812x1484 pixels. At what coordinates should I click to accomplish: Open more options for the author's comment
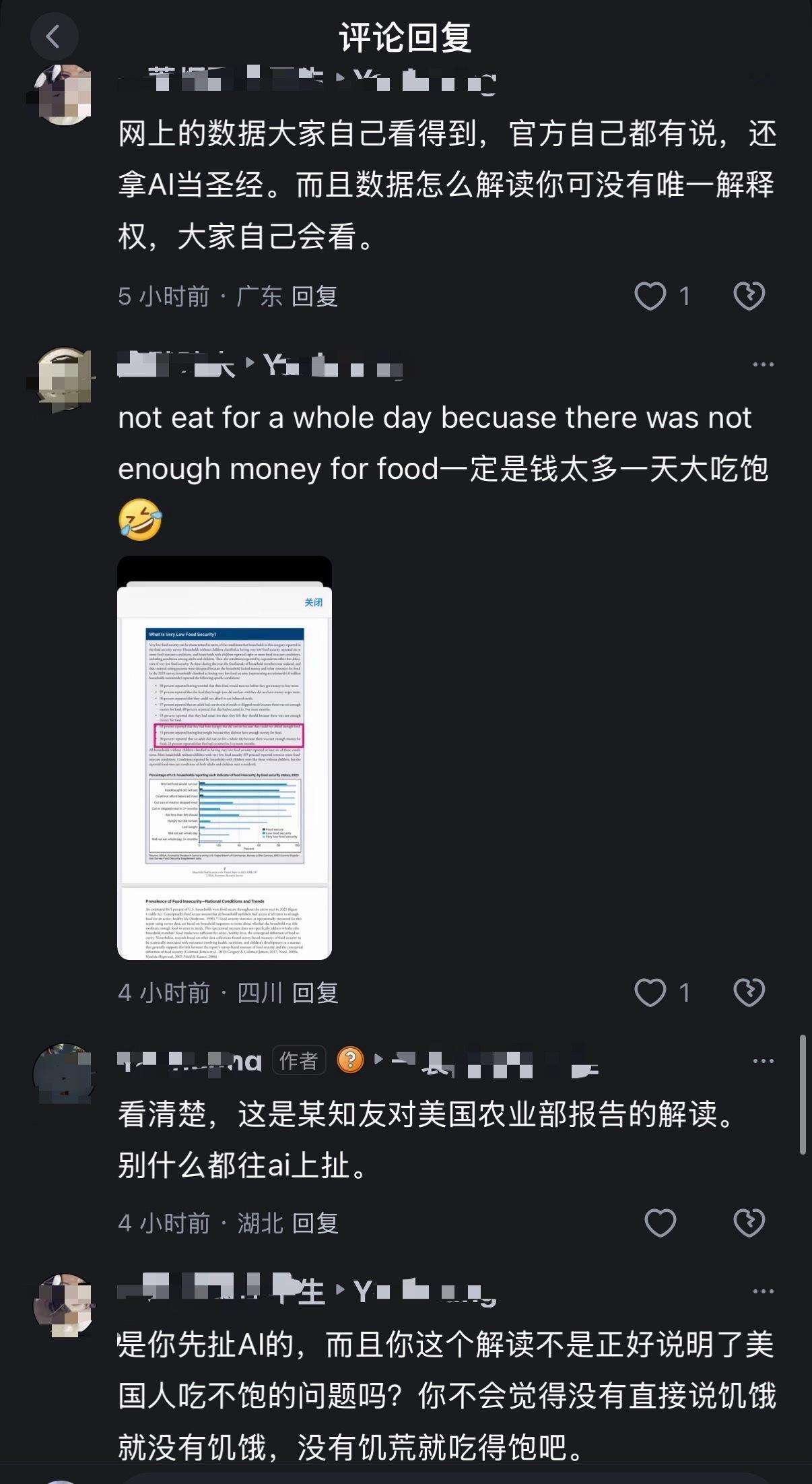[763, 1061]
